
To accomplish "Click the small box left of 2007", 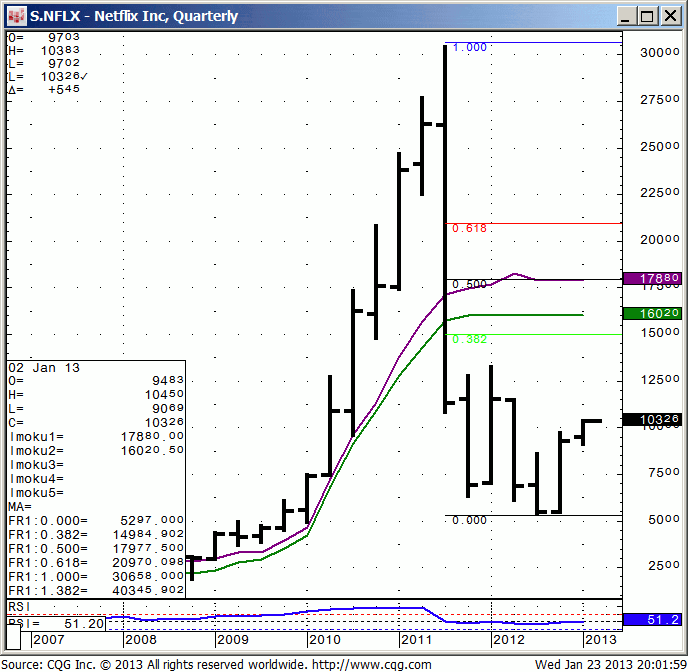I will tap(14, 636).
